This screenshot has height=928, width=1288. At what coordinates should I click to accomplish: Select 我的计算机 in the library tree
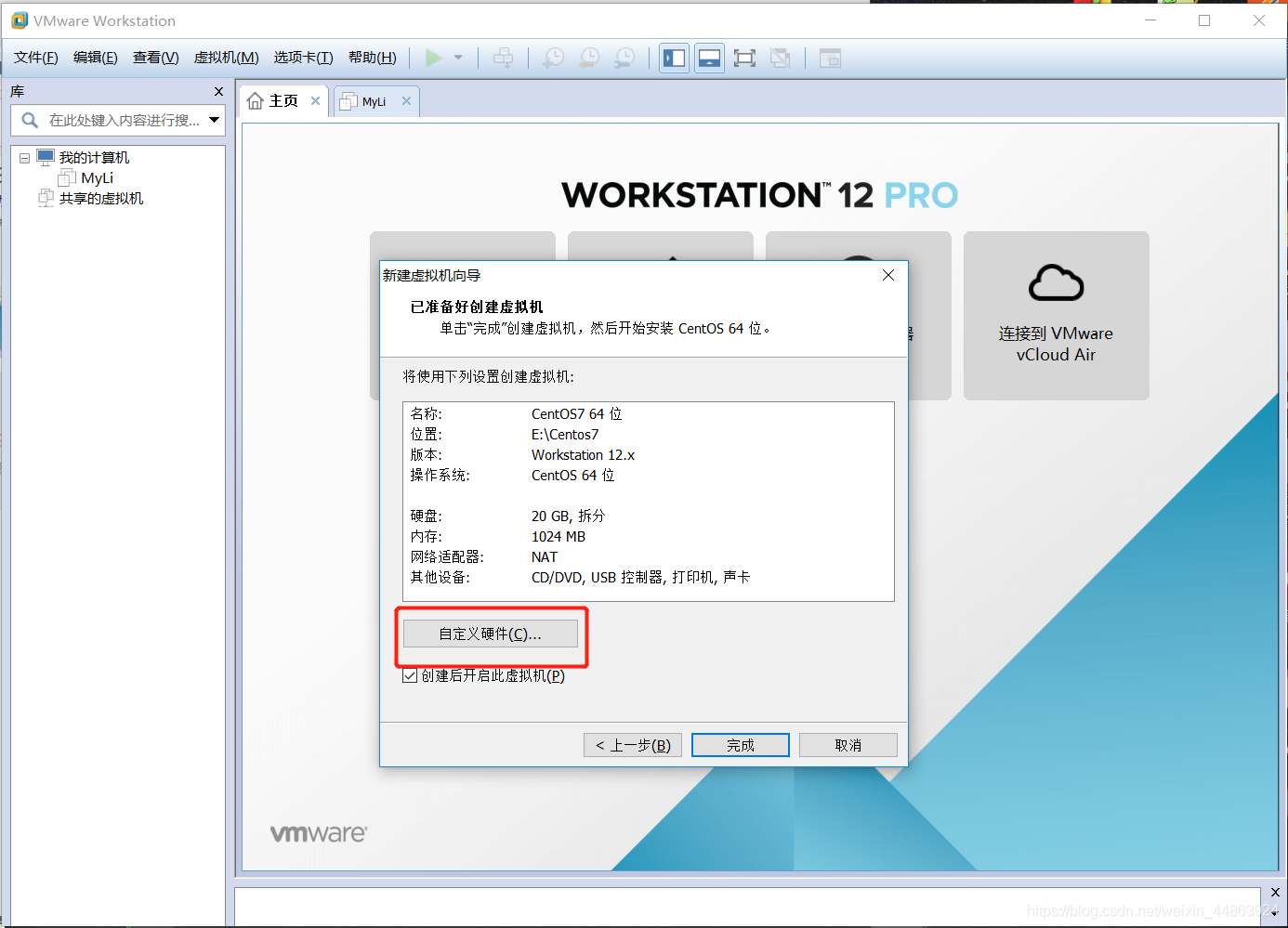tap(94, 158)
